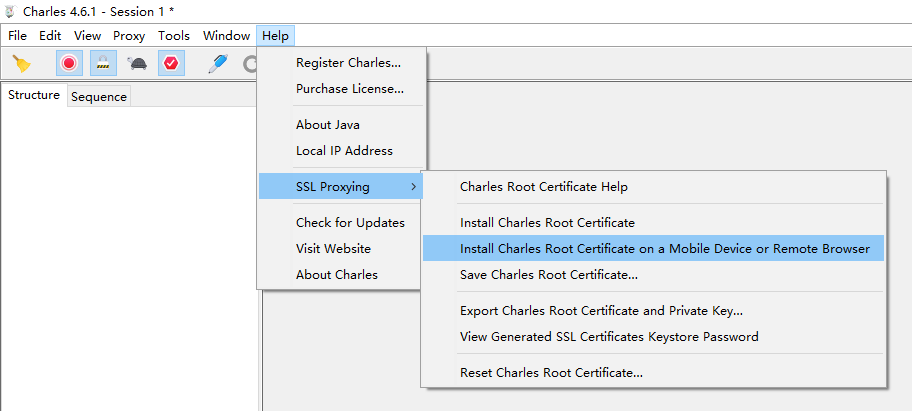Choose Purchase License... menu entry
The height and width of the screenshot is (411, 912).
(x=341, y=89)
